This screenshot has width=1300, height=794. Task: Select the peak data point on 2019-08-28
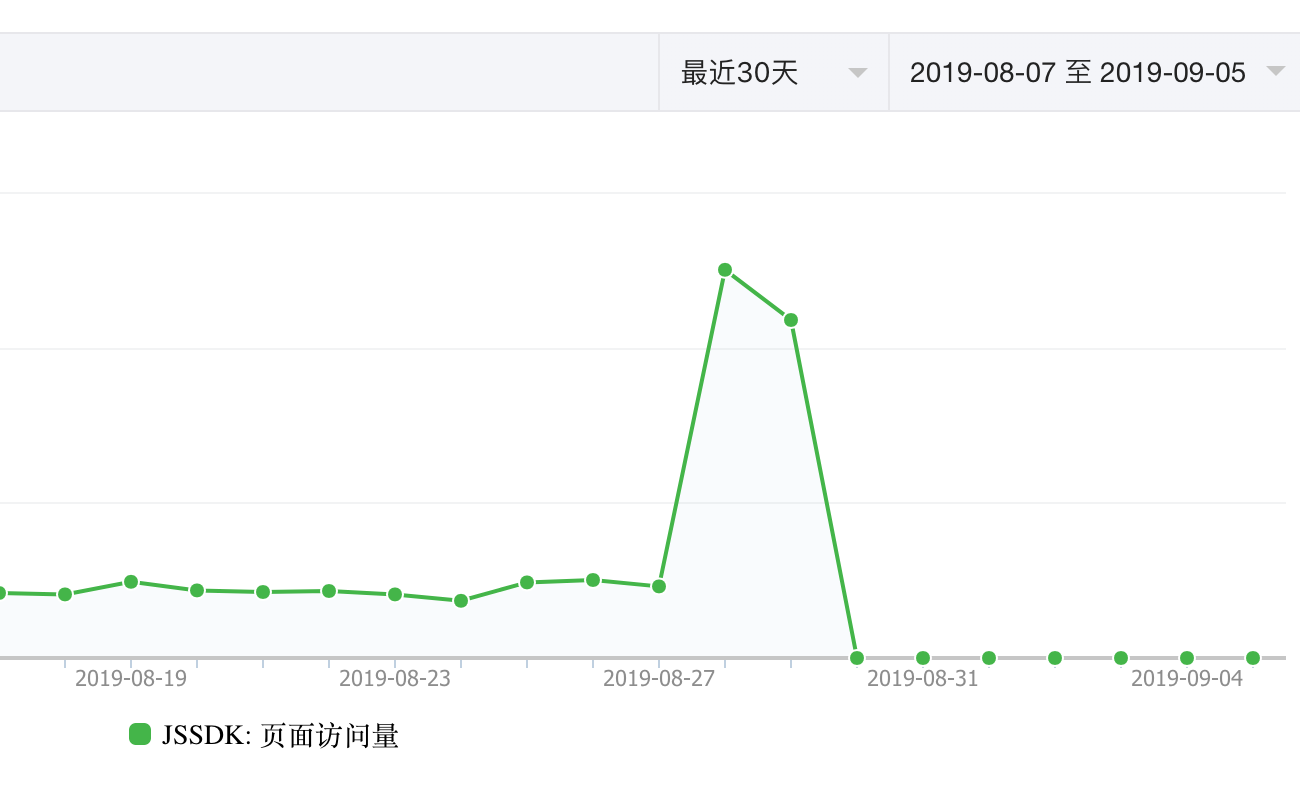pos(725,270)
